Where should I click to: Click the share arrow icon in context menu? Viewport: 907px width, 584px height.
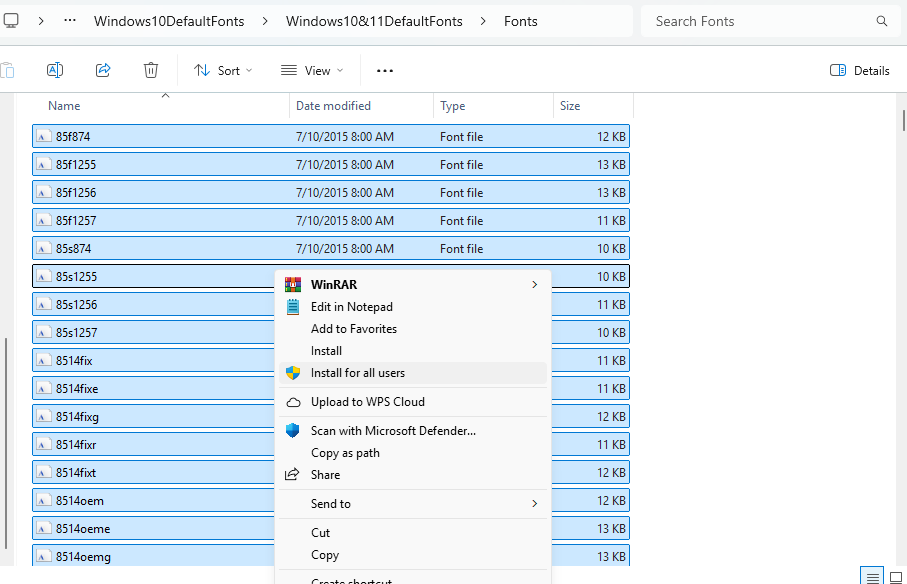[292, 474]
